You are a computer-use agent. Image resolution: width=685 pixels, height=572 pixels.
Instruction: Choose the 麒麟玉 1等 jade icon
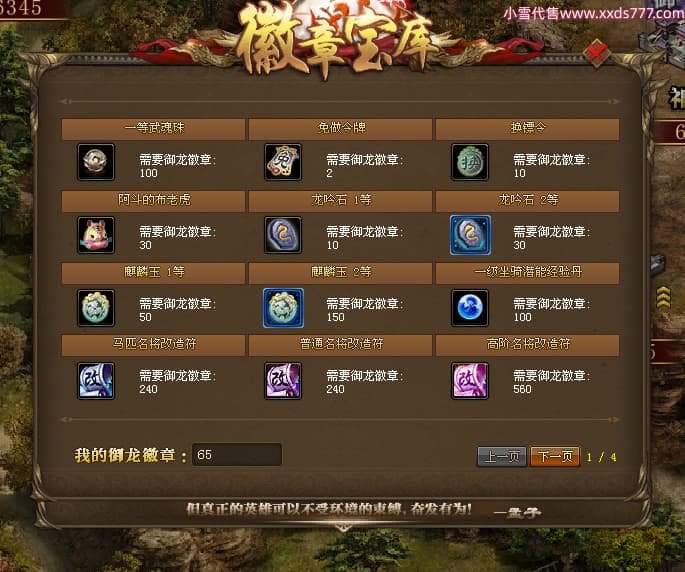(x=96, y=308)
